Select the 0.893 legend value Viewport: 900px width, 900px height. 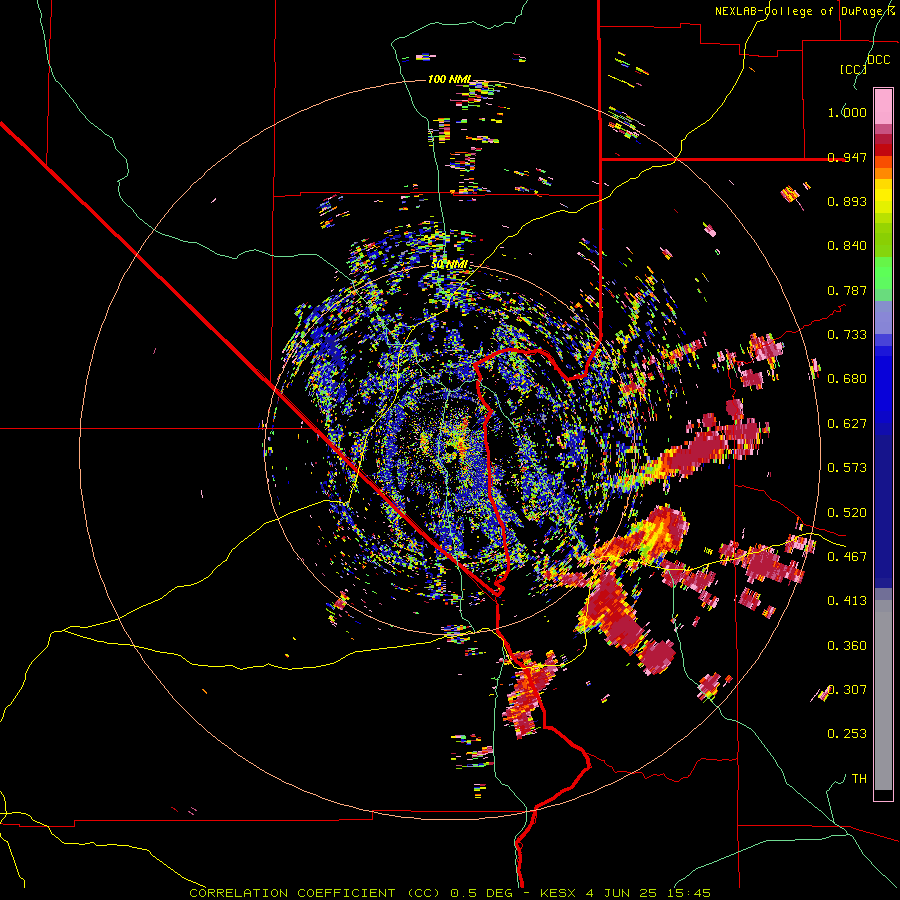coord(847,201)
